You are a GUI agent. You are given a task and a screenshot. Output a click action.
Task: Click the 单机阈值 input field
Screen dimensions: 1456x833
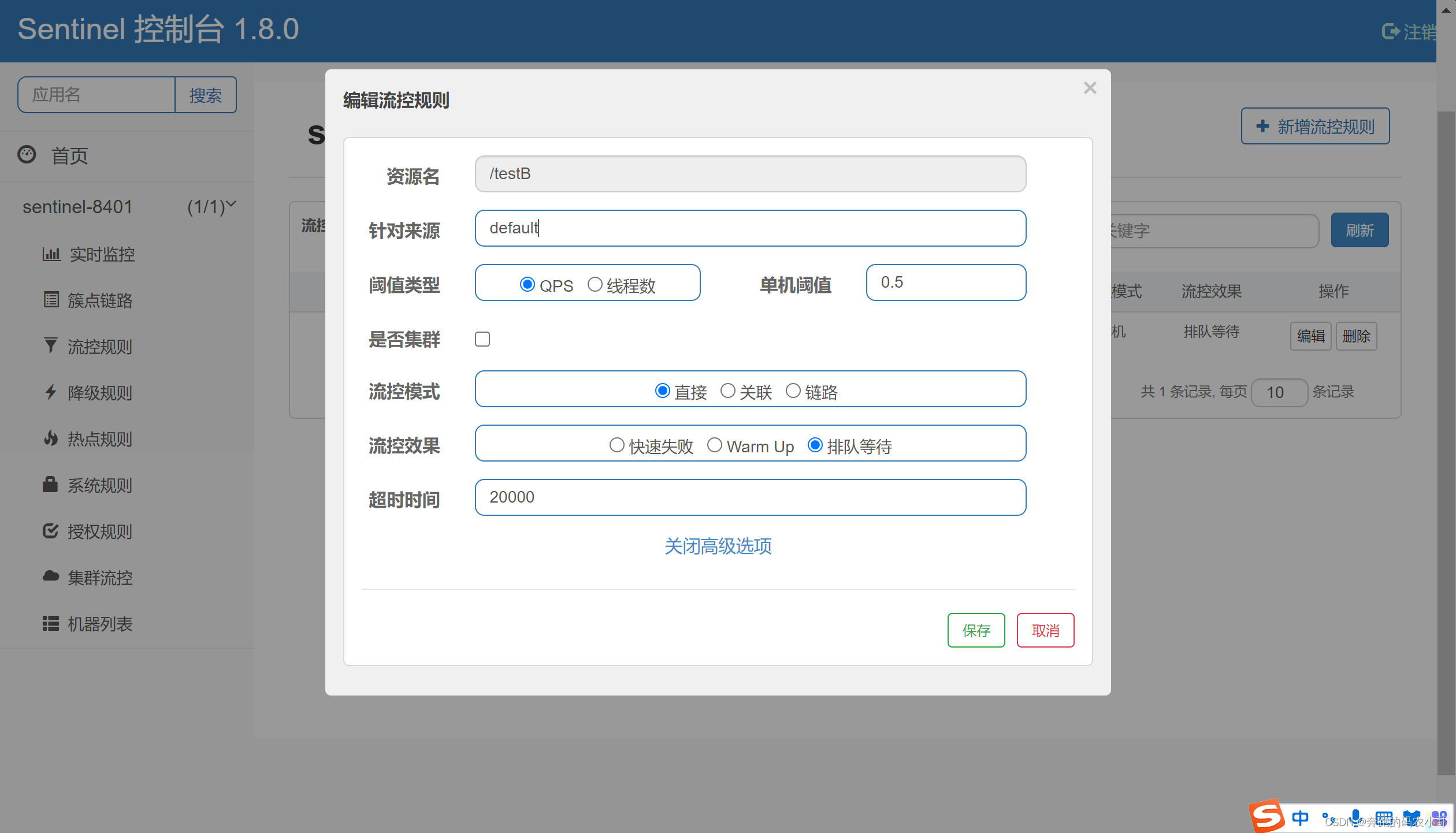[946, 282]
